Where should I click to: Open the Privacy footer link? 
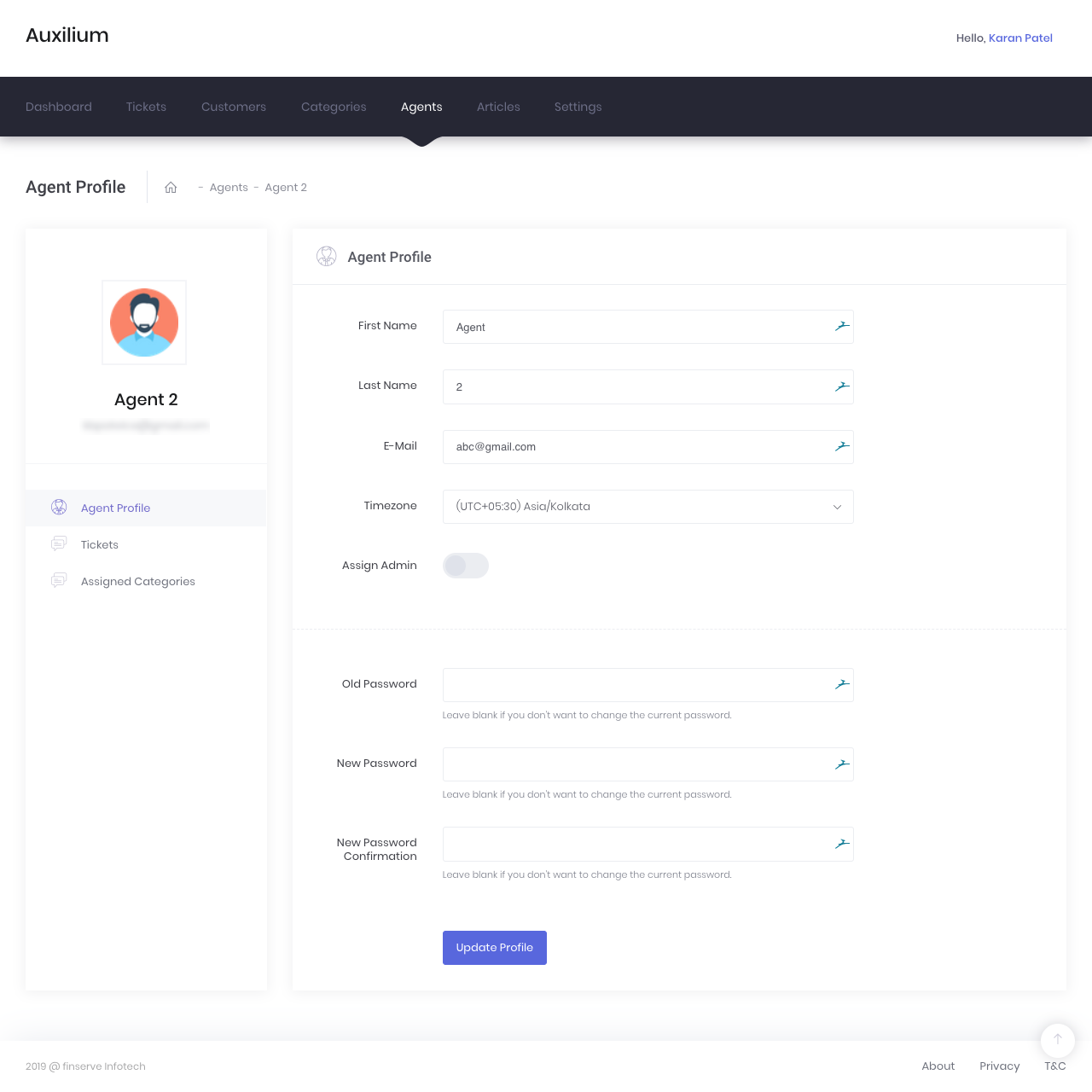tap(999, 1066)
